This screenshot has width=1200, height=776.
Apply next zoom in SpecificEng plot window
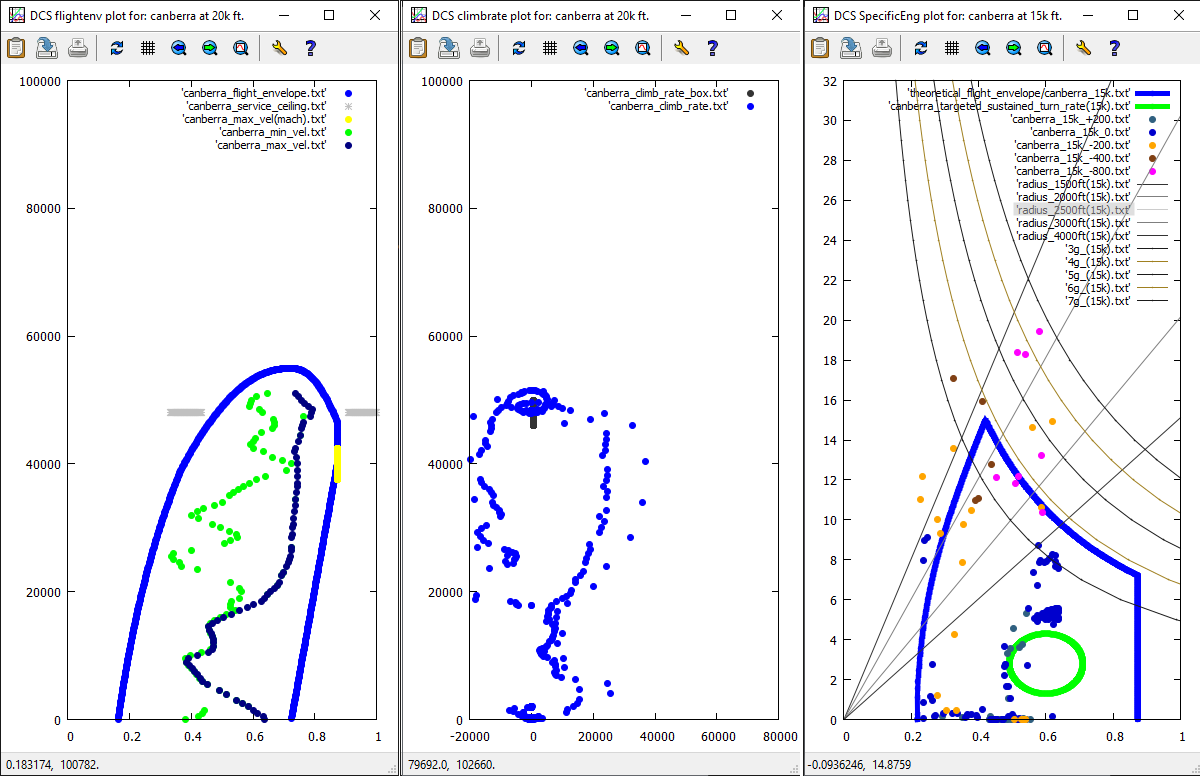(1013, 48)
